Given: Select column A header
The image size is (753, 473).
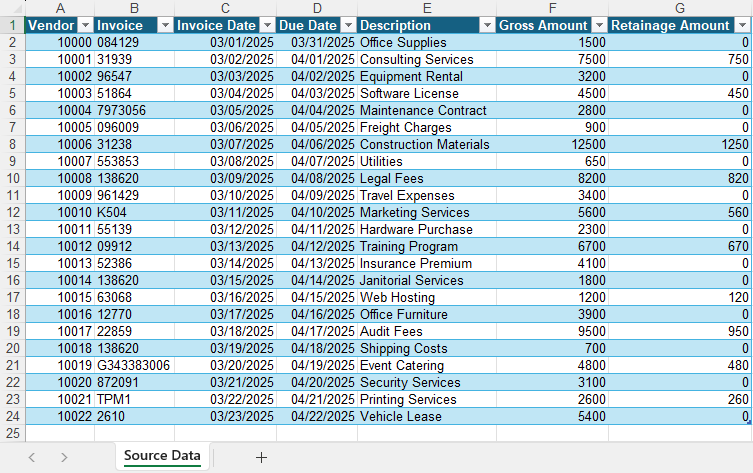Looking at the screenshot, I should pyautogui.click(x=60, y=8).
